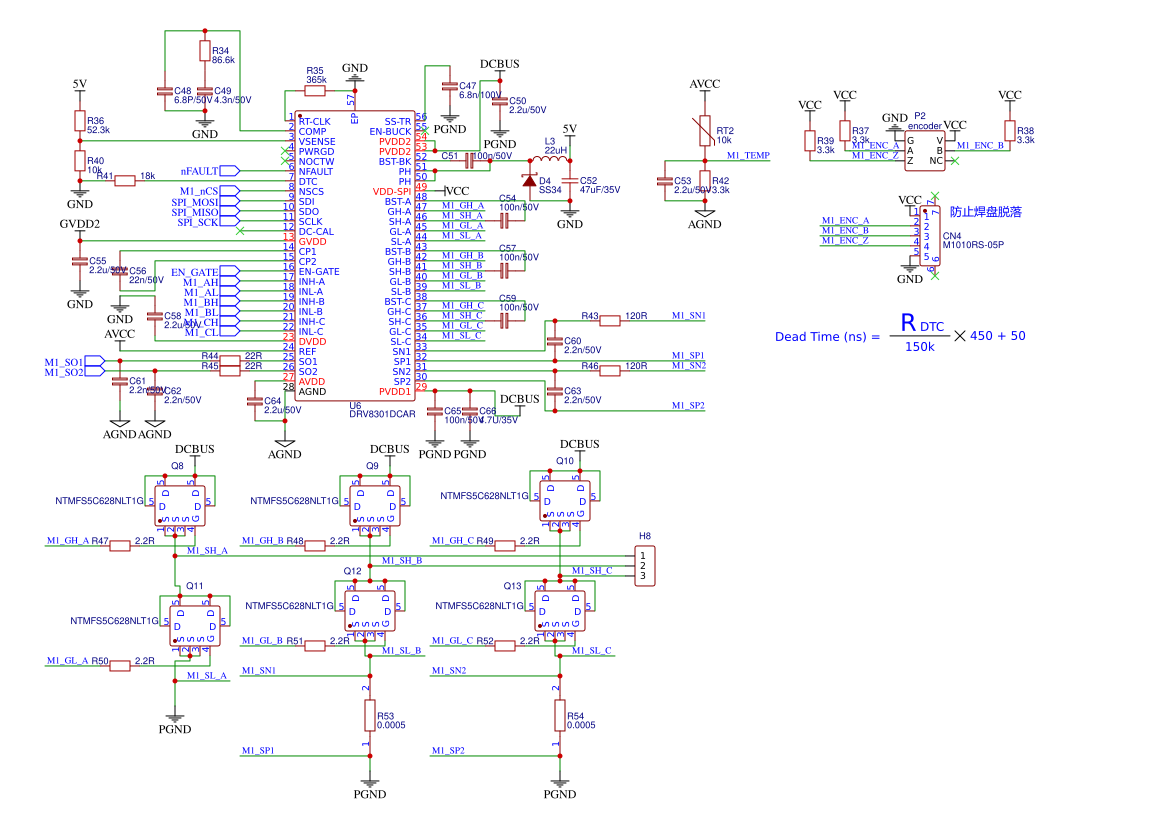
Task: Select MOSFET Q8 symbol
Action: click(x=180, y=506)
